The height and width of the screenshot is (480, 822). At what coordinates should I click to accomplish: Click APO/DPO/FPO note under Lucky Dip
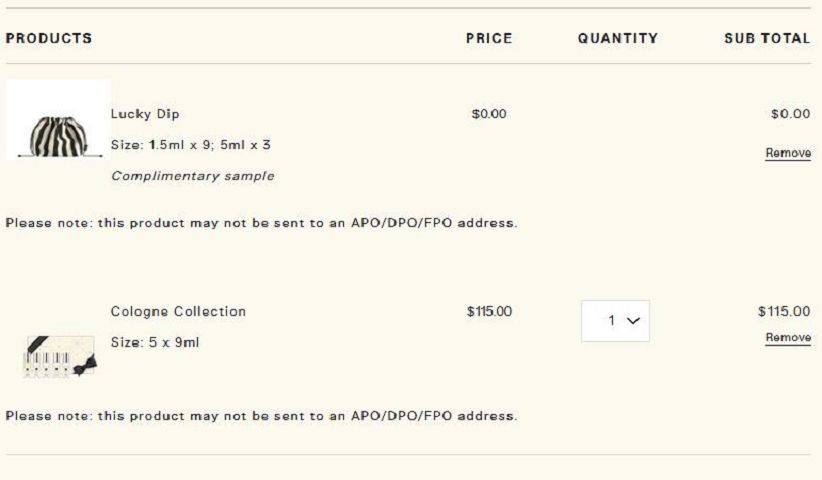click(262, 223)
